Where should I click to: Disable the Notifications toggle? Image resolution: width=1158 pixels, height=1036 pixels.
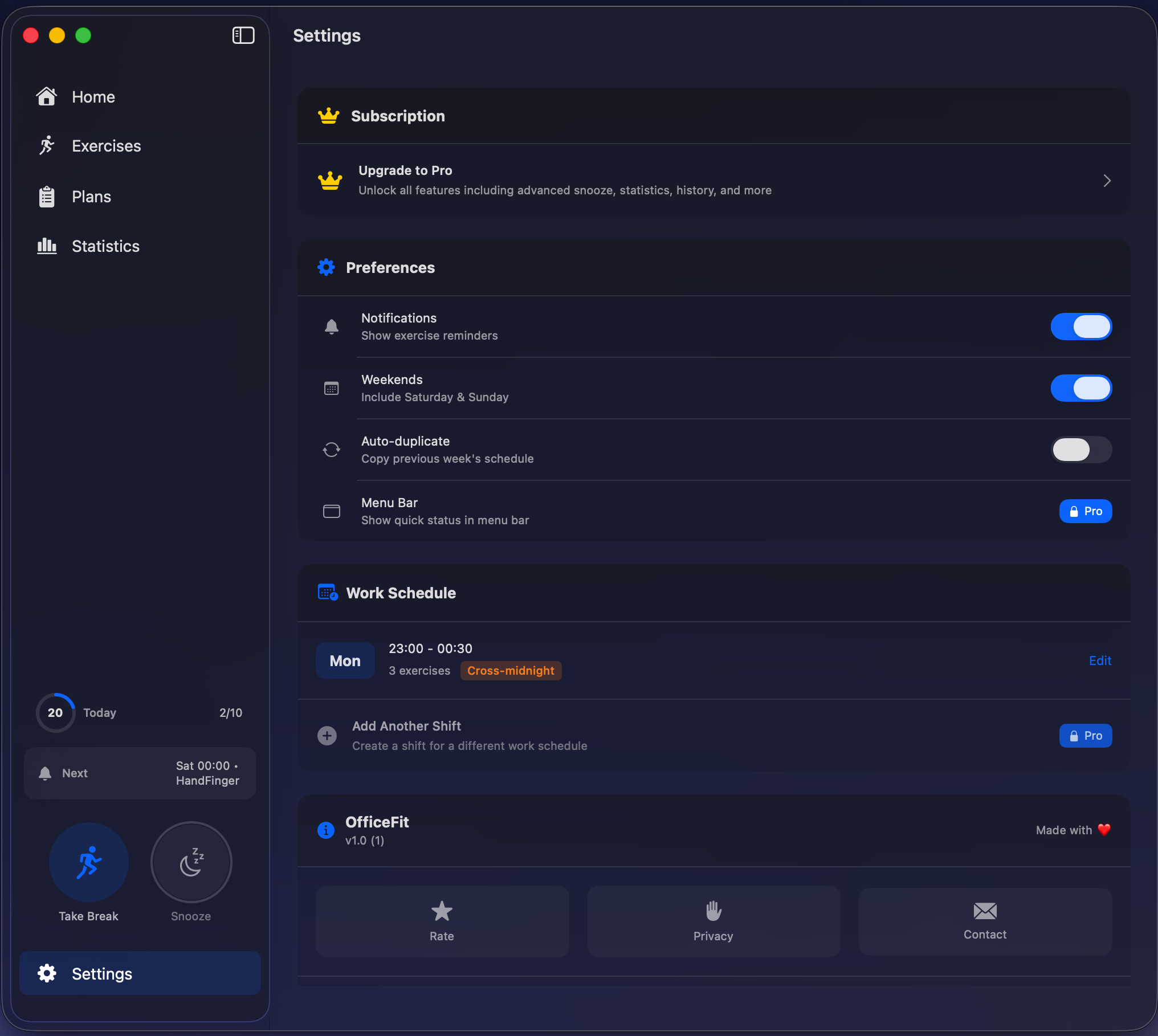(x=1081, y=327)
